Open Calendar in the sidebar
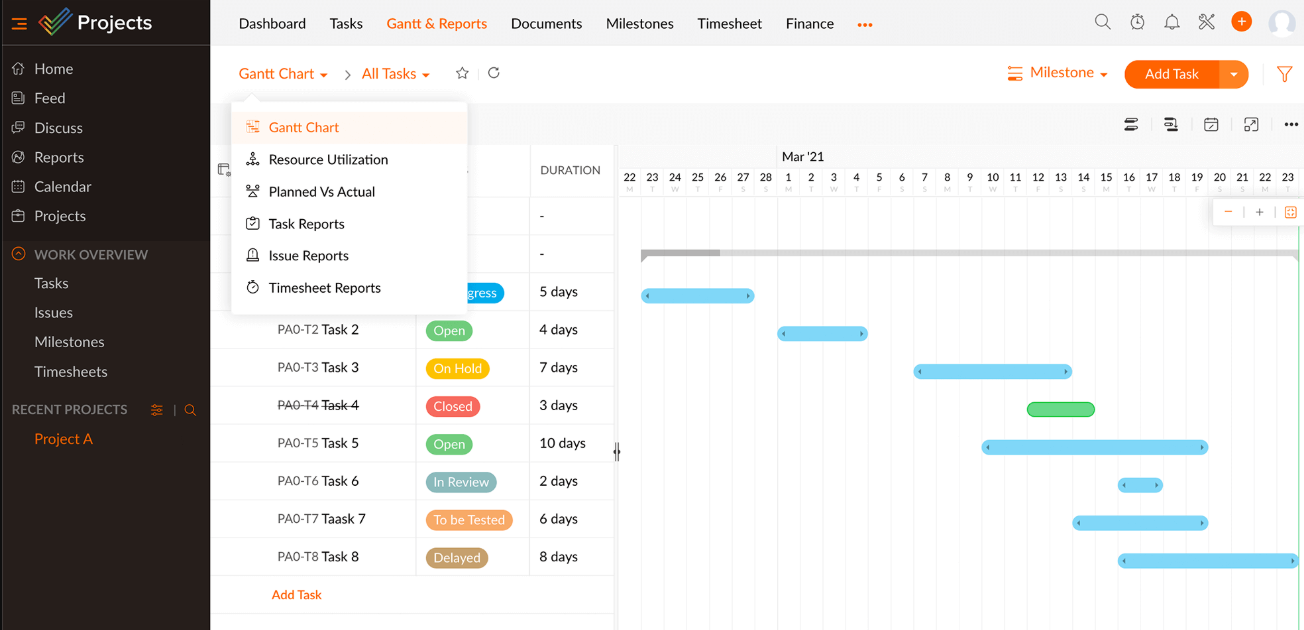Image resolution: width=1304 pixels, height=630 pixels. coord(62,186)
